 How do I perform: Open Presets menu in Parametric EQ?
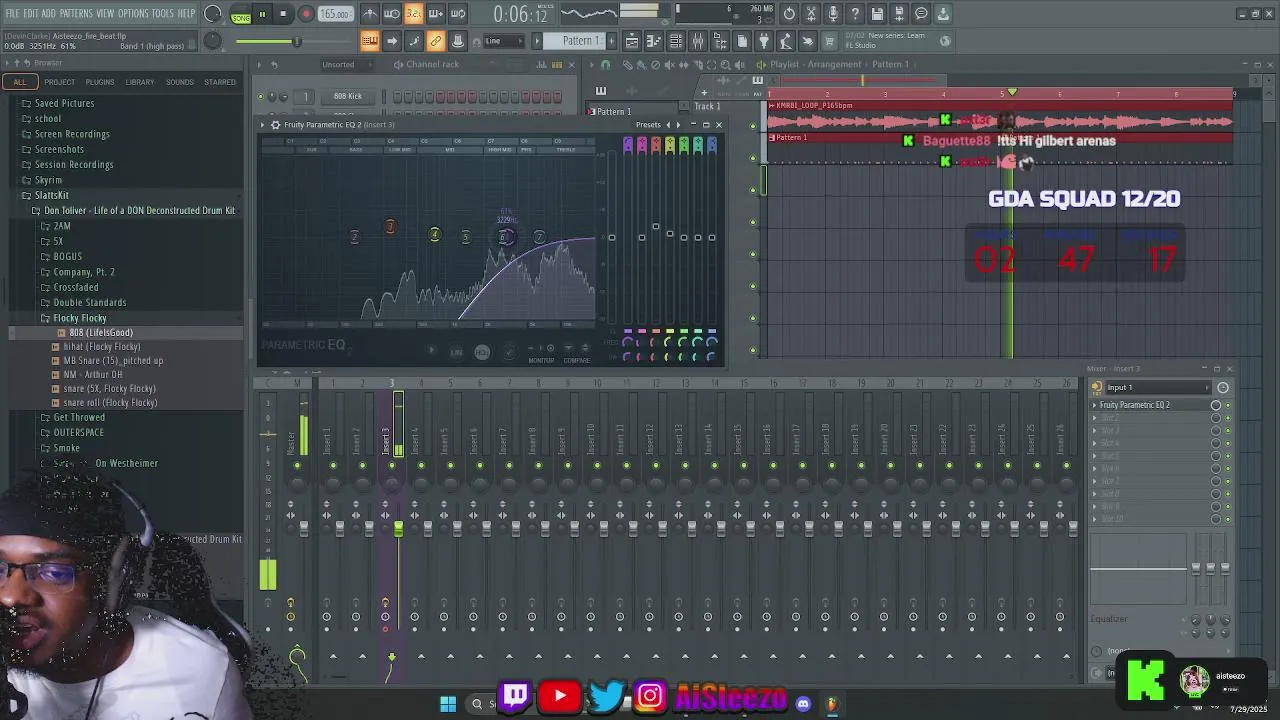coord(648,125)
